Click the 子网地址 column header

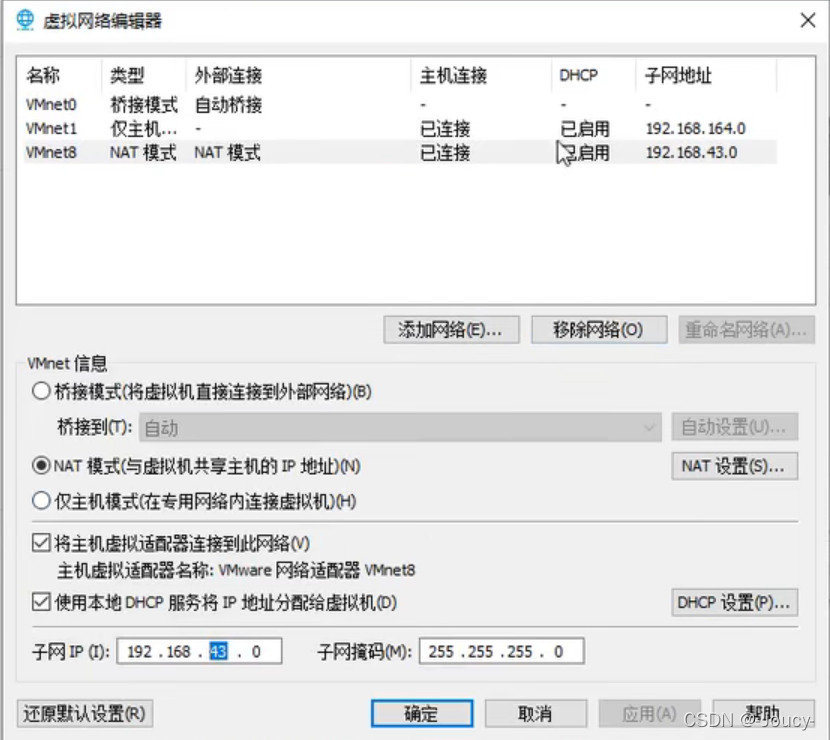point(678,75)
